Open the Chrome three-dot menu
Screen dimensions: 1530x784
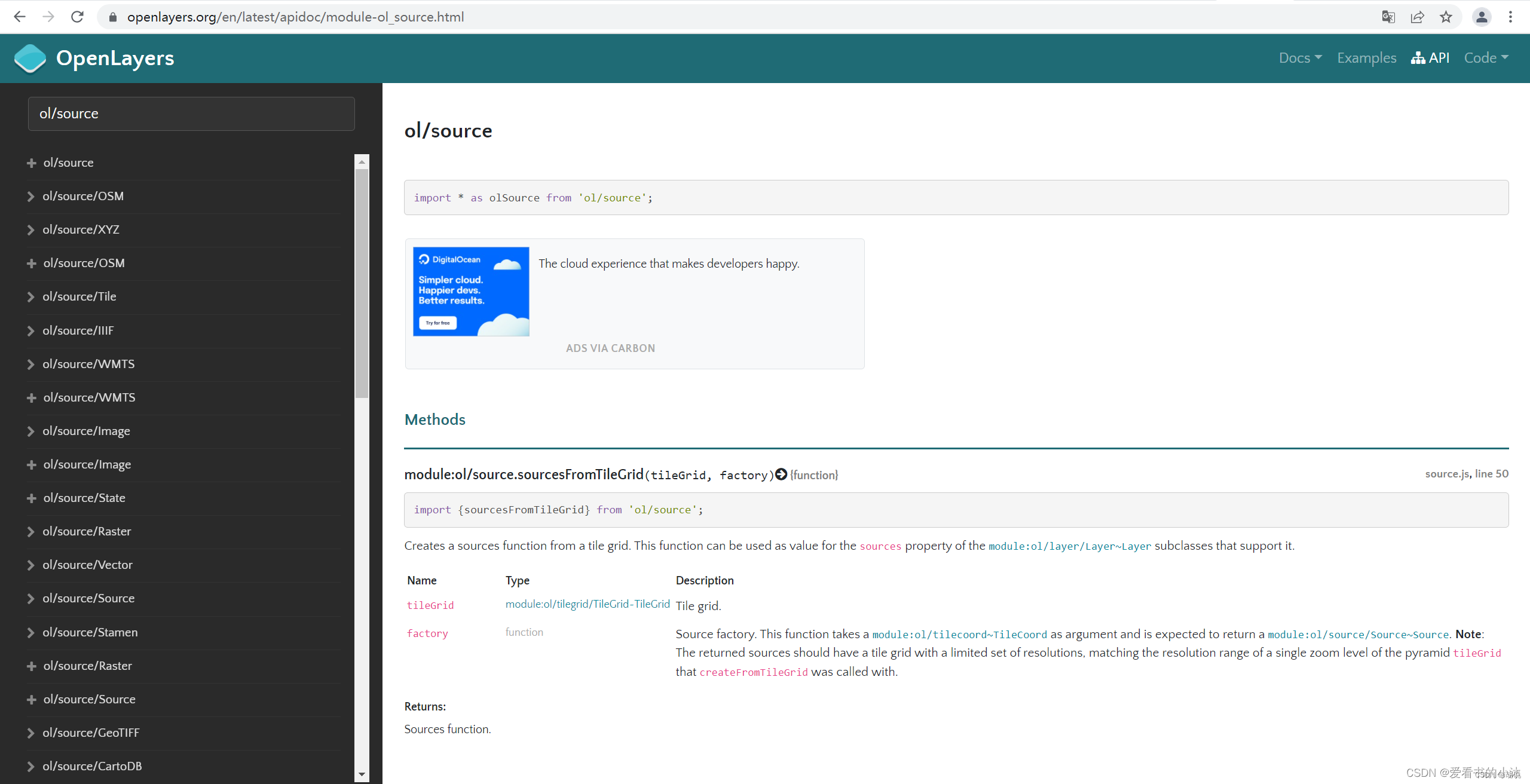tap(1510, 17)
